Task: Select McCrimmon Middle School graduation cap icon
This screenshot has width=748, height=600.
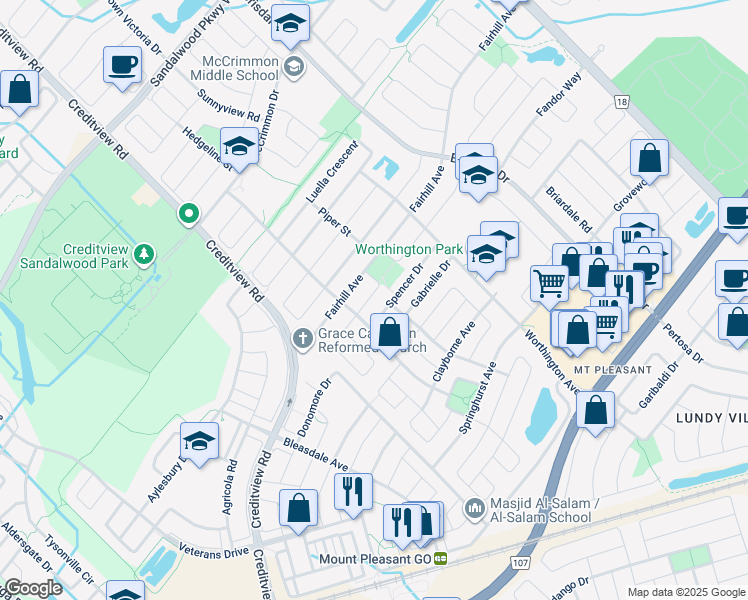Action: point(294,68)
